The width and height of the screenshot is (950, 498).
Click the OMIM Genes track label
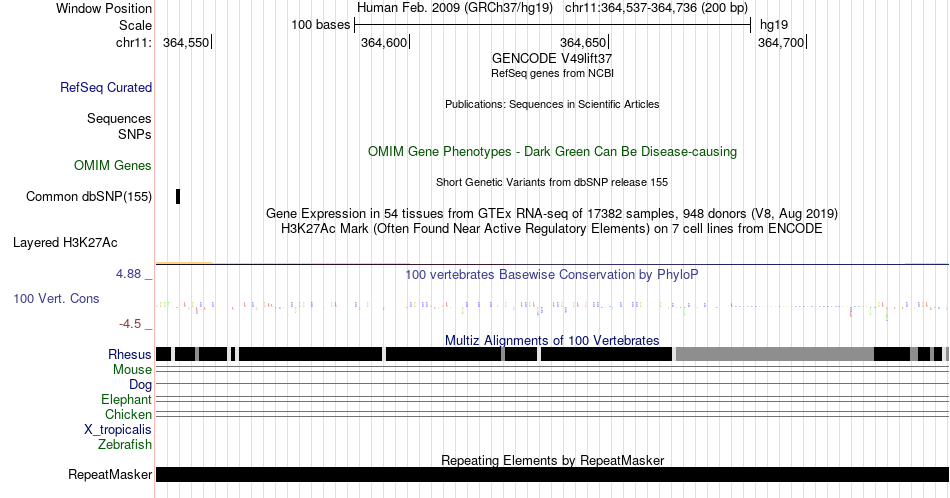[x=113, y=165]
